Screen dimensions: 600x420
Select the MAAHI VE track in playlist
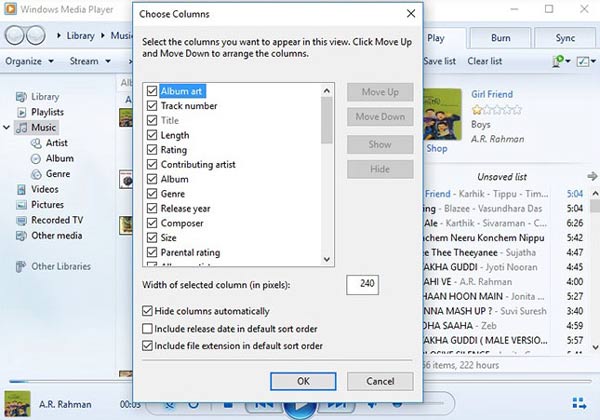coord(503,282)
